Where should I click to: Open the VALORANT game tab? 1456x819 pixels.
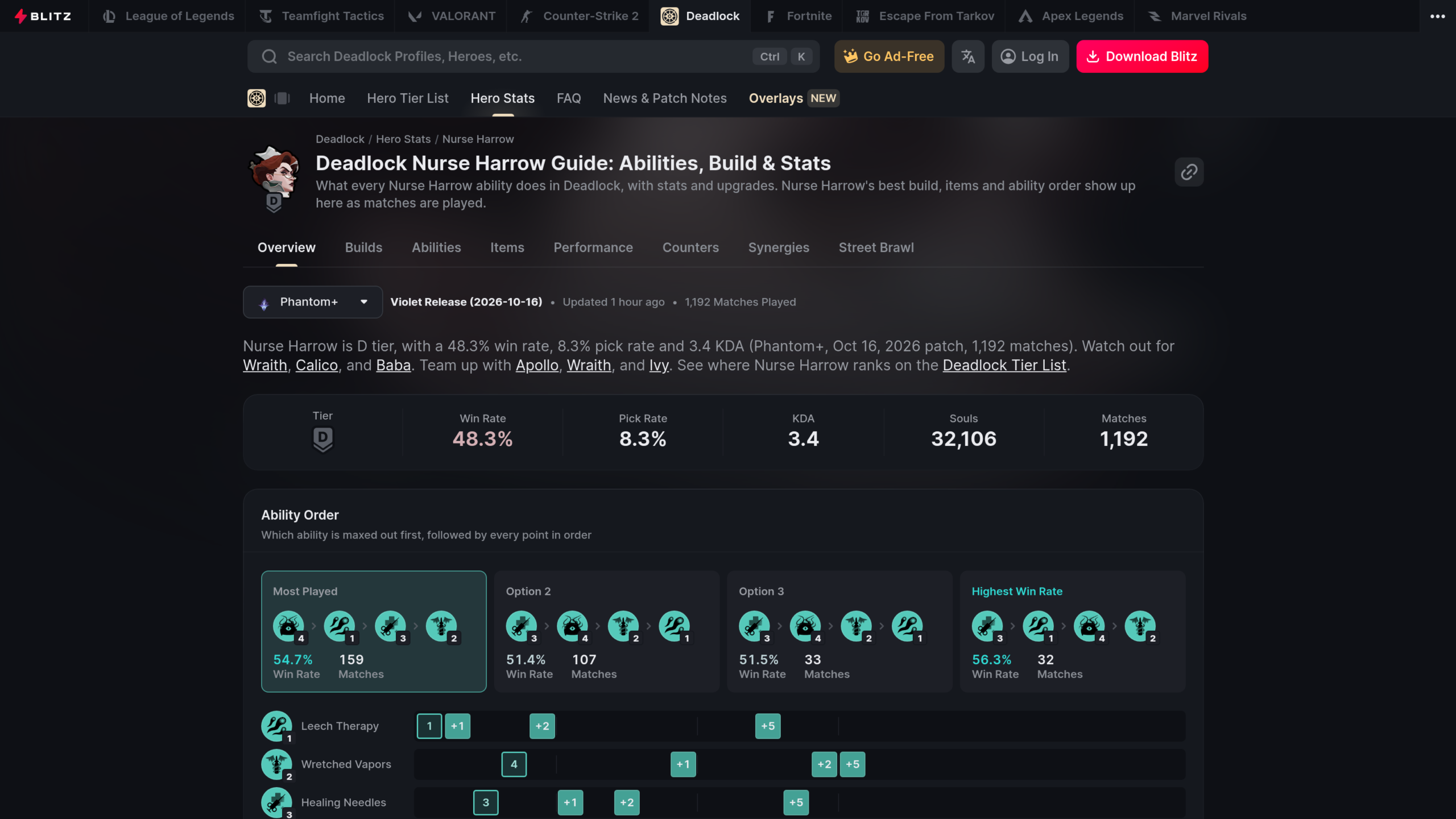[452, 16]
